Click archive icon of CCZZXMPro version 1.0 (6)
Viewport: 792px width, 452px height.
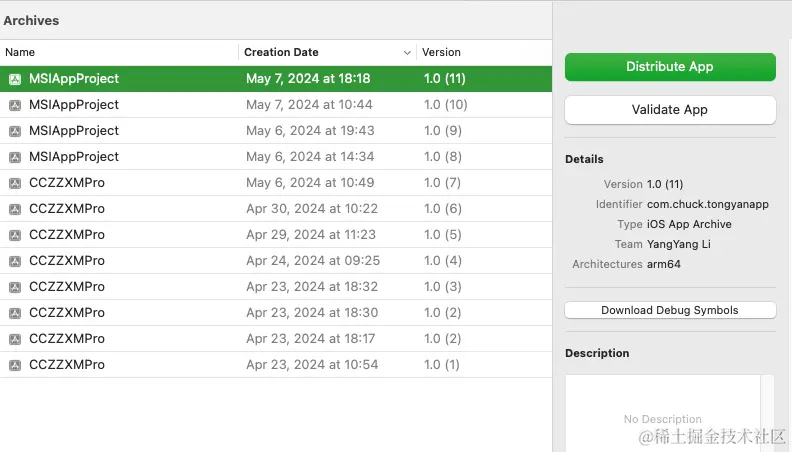point(15,209)
